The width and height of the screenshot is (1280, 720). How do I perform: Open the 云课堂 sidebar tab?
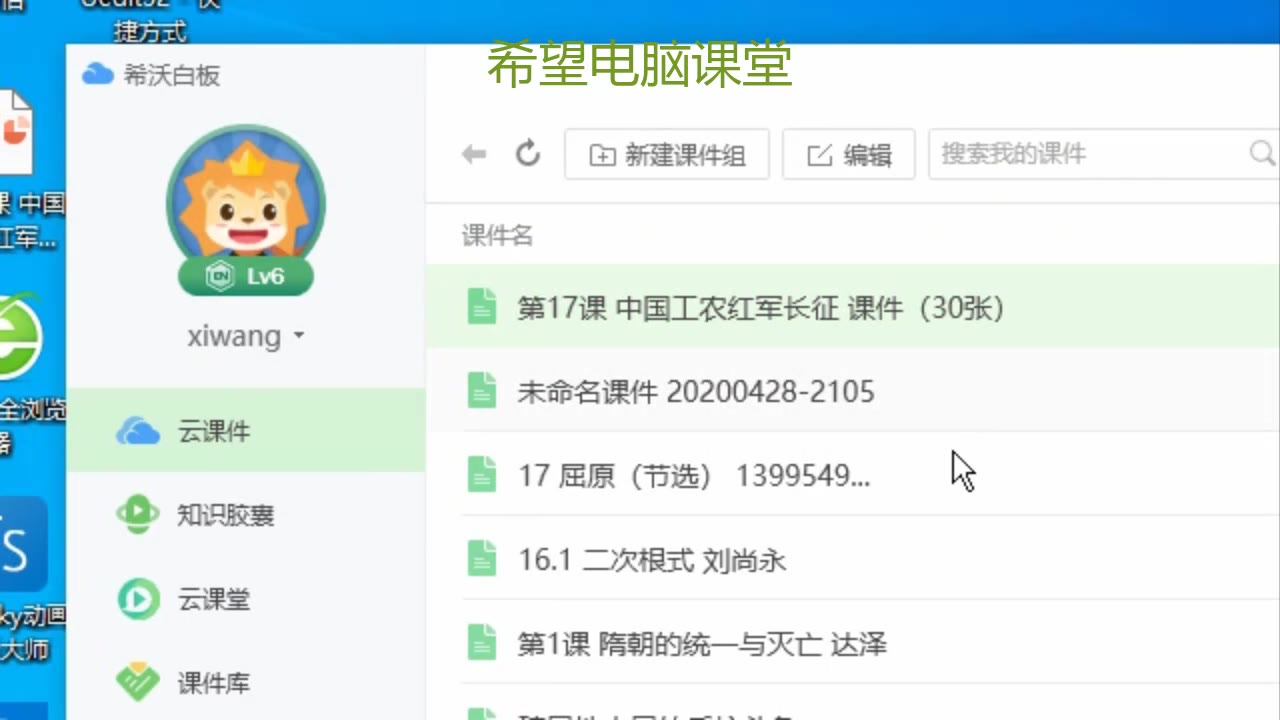[246, 599]
